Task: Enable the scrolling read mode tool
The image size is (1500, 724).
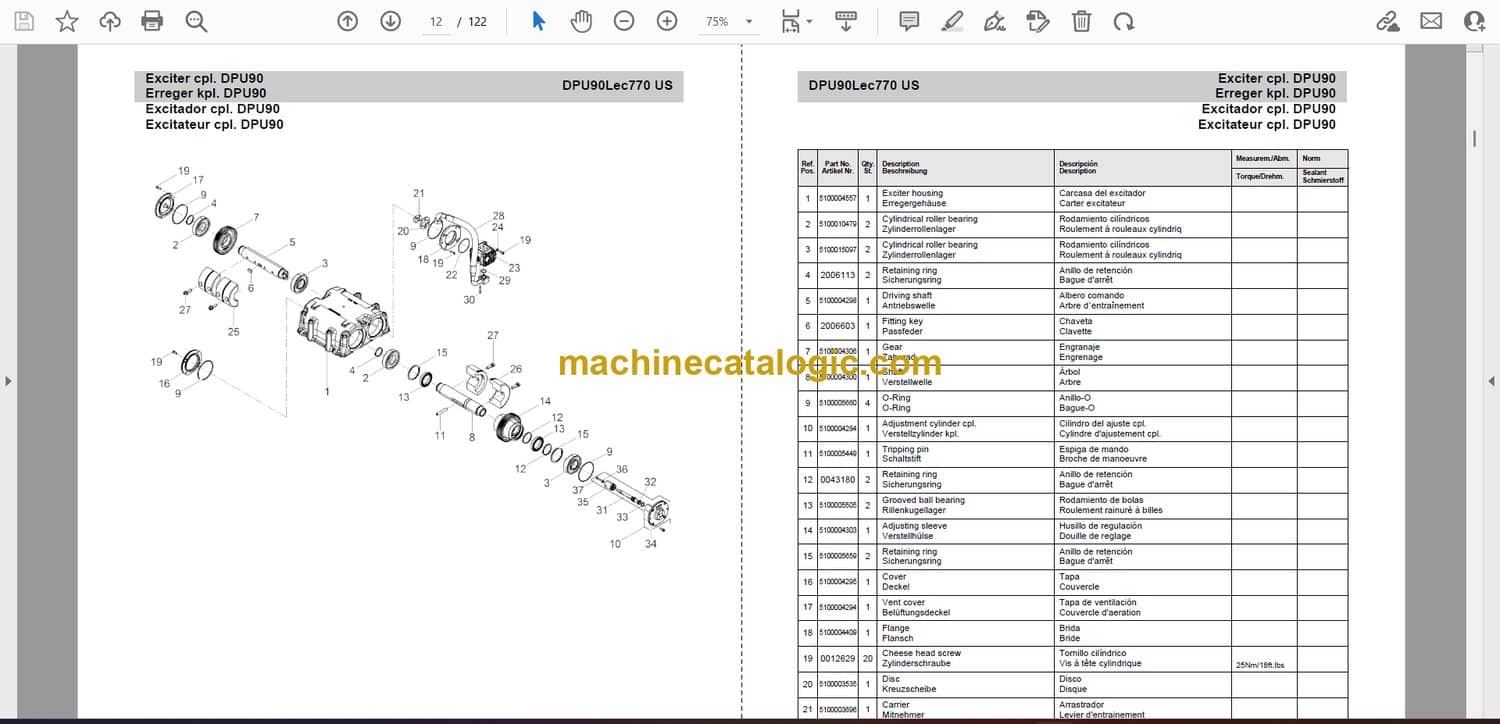Action: coord(846,21)
